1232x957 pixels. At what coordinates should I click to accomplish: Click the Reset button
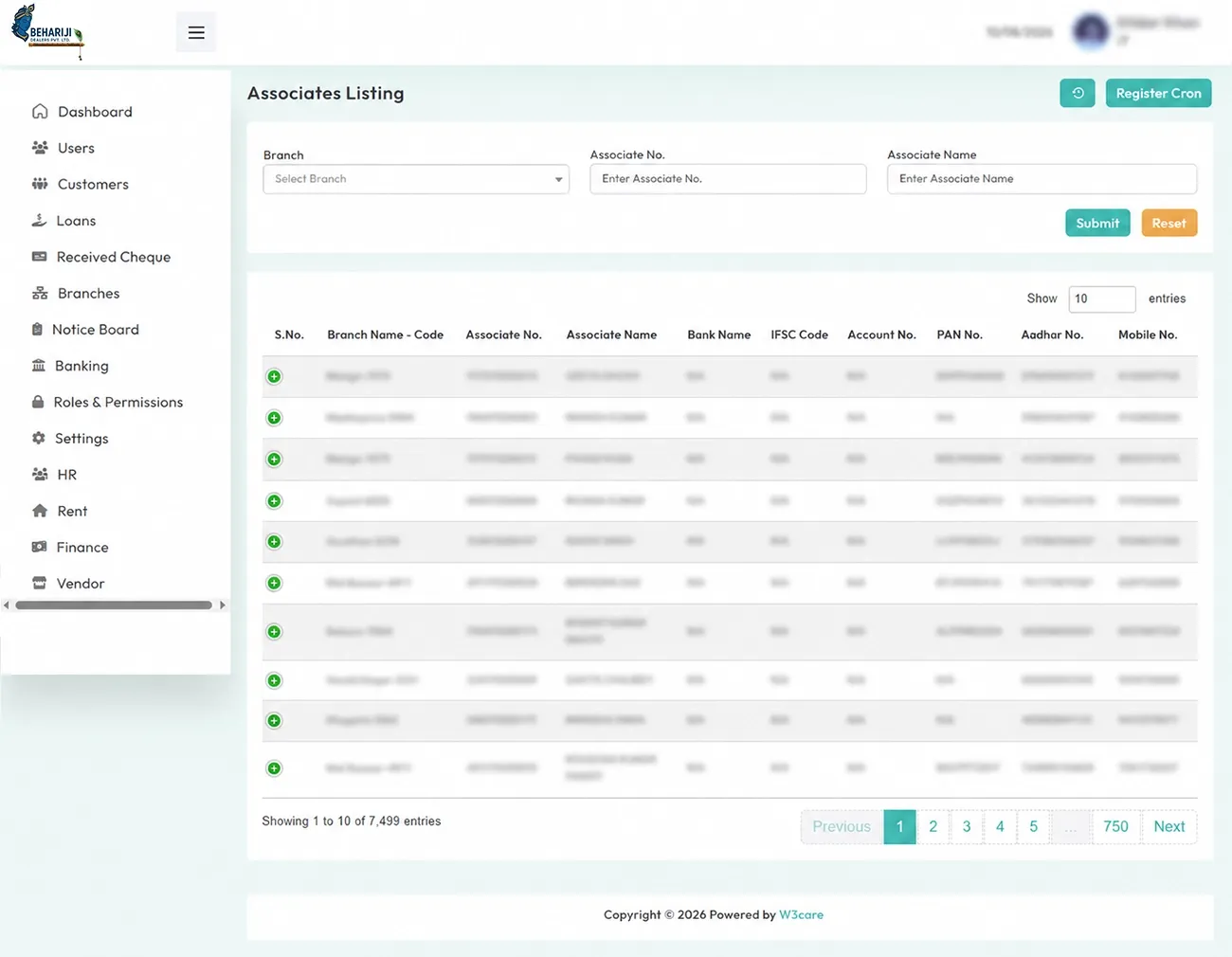[x=1169, y=223]
